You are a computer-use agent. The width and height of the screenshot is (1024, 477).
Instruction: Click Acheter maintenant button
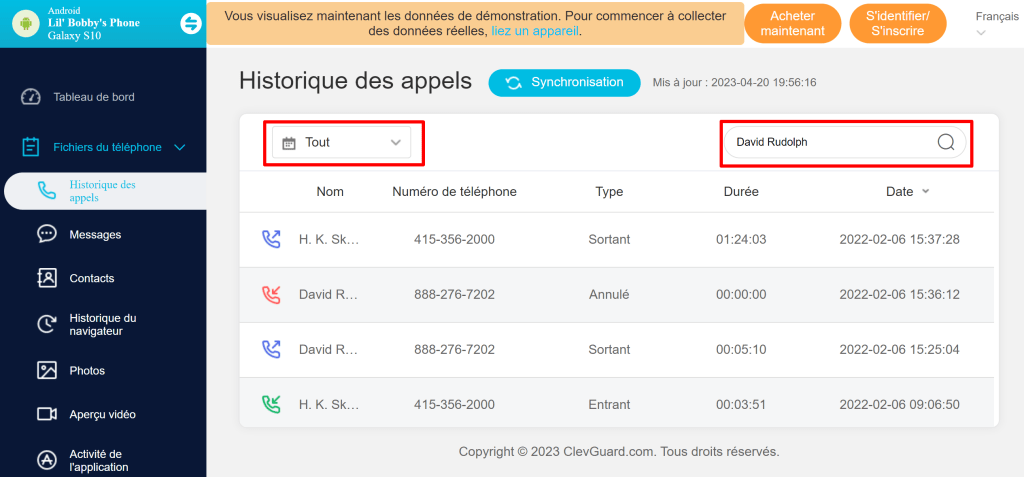[793, 24]
